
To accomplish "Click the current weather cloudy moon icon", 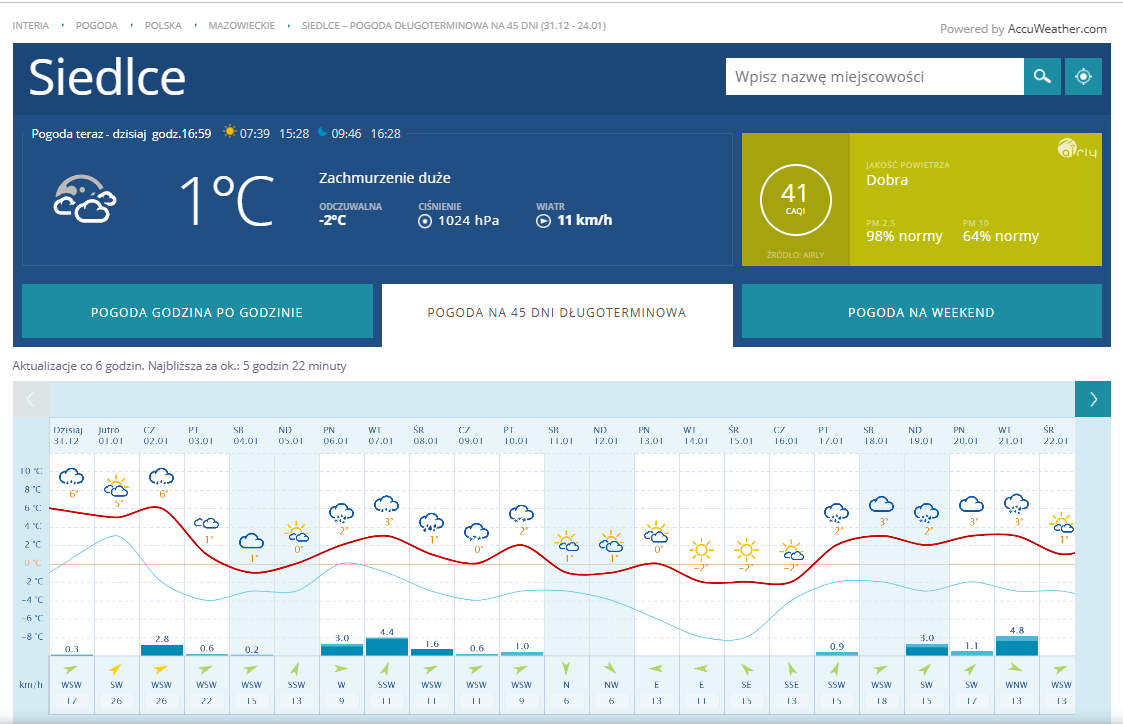I will pyautogui.click(x=84, y=200).
